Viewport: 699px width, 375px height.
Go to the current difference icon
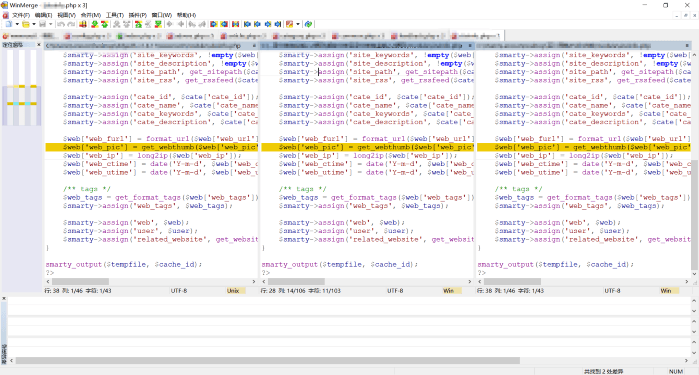pos(148,24)
